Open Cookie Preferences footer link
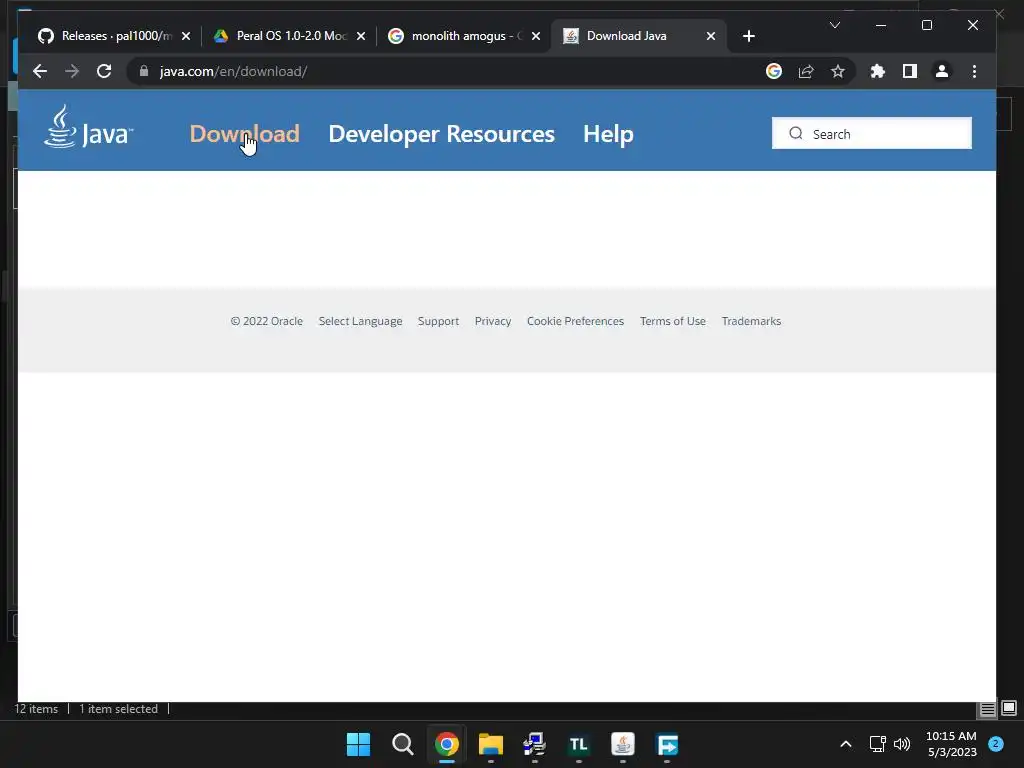This screenshot has width=1024, height=768. point(575,321)
